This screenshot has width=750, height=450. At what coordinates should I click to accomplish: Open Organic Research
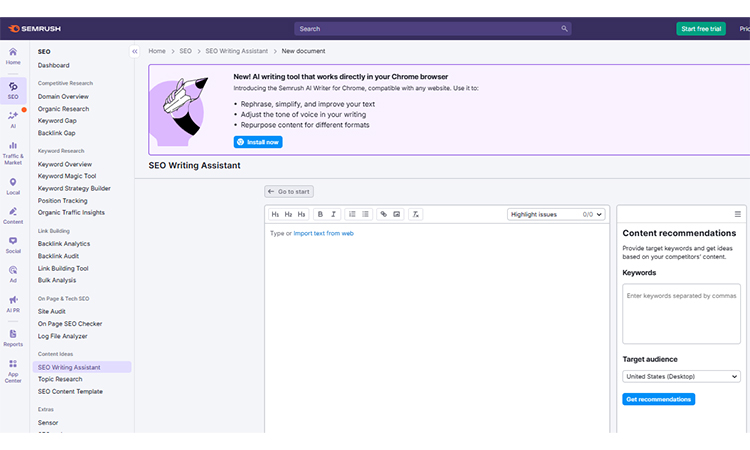pyautogui.click(x=63, y=109)
